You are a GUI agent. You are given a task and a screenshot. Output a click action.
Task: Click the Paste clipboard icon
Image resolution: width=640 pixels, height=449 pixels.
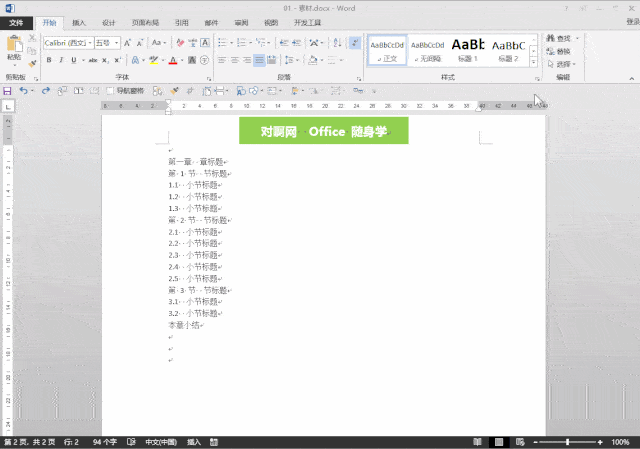(14, 44)
